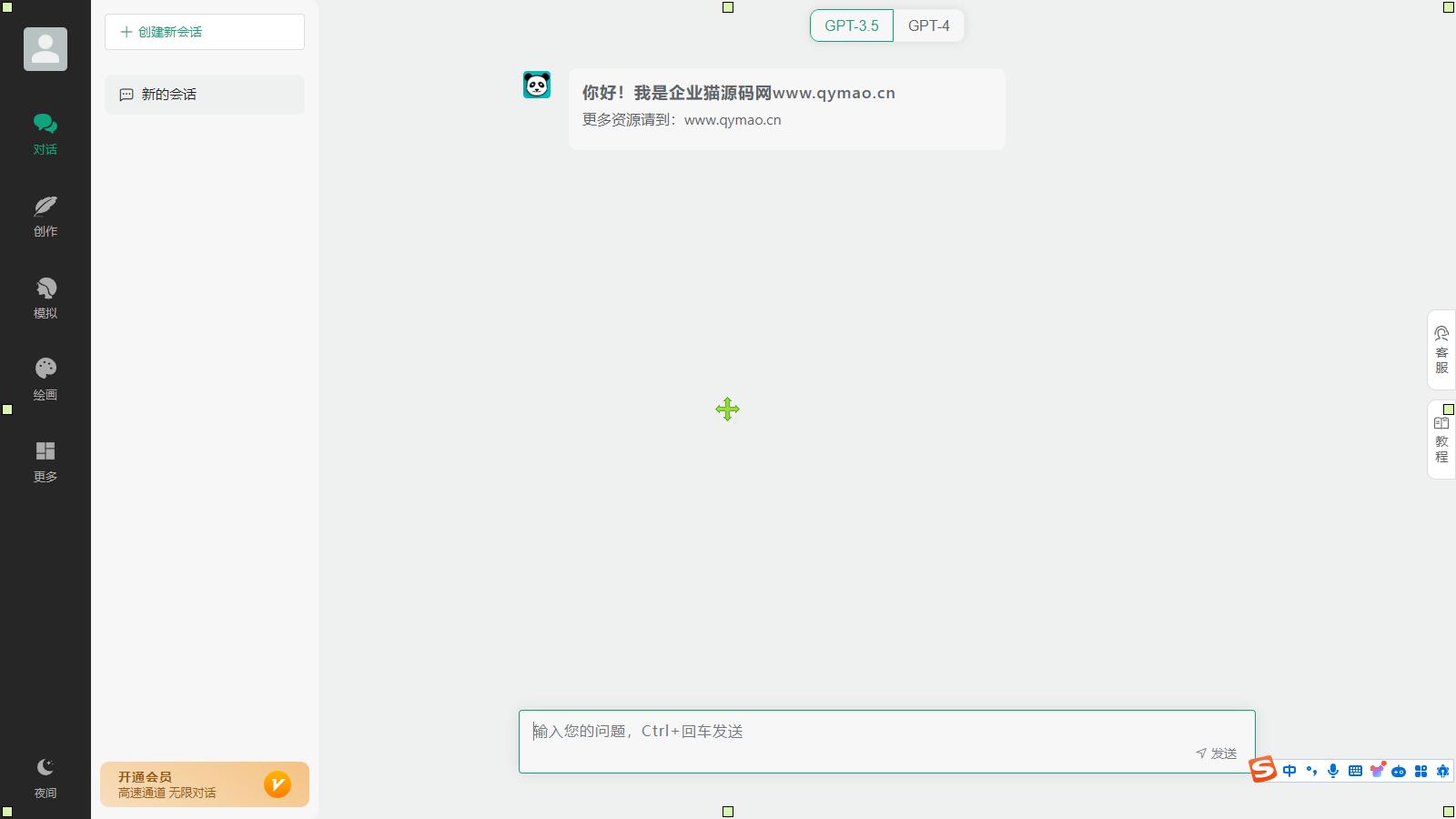Open the IME settings icon
This screenshot has width=1456, height=819.
click(x=1442, y=772)
